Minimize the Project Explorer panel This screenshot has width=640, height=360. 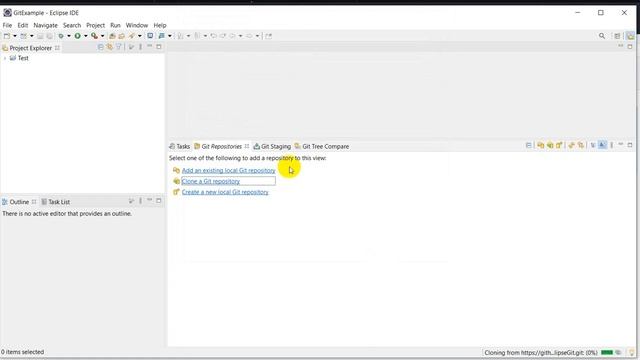point(149,47)
